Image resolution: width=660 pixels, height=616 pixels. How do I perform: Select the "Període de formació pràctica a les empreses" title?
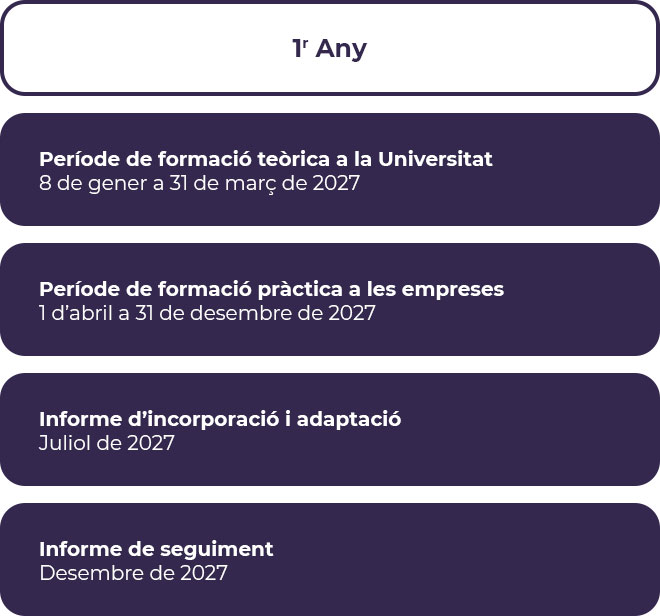pos(271,289)
